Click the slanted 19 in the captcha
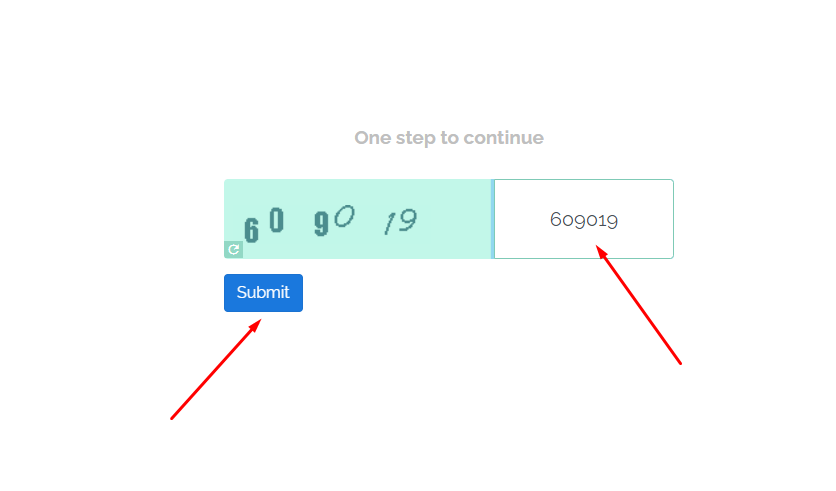Viewport: 836px width, 491px height. (401, 221)
